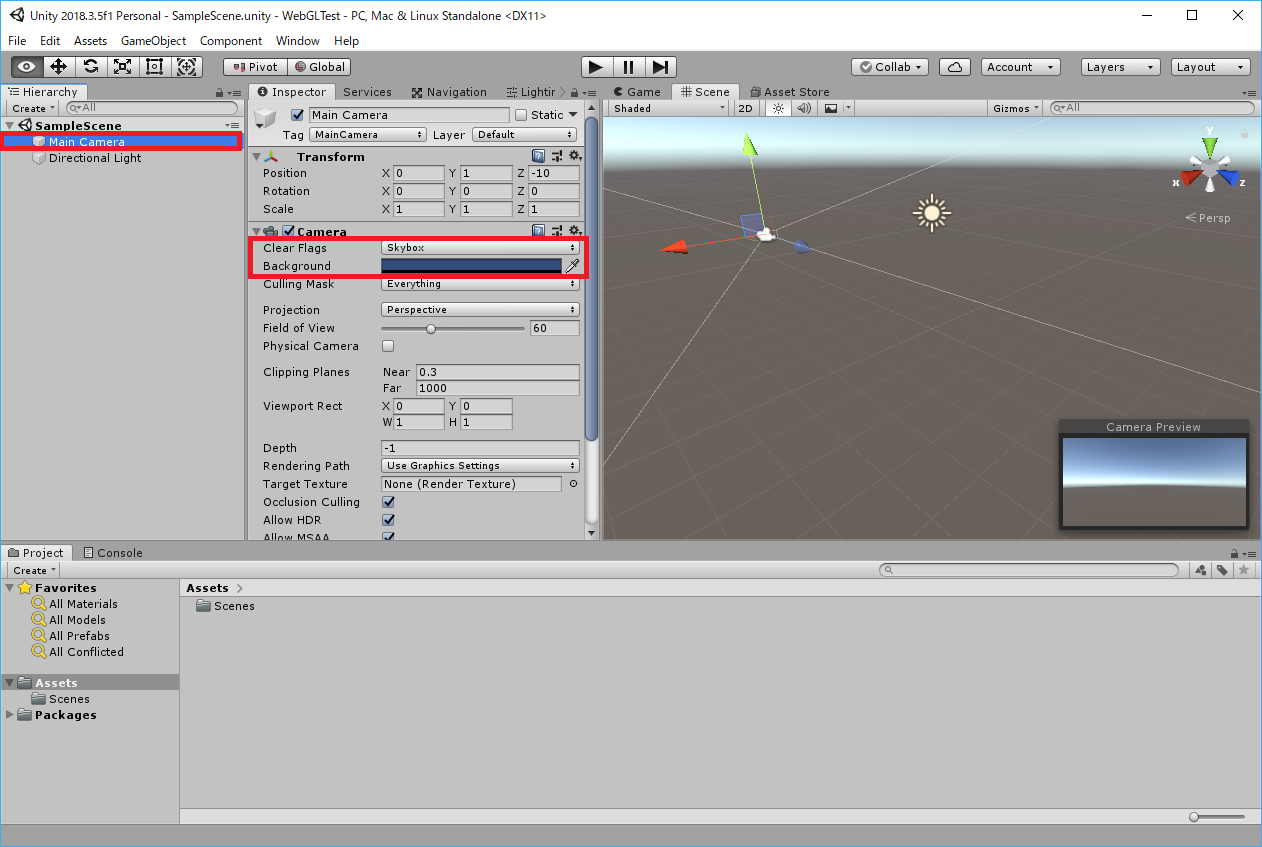Open Camera component gear menu
The width and height of the screenshot is (1262, 847).
coord(574,231)
